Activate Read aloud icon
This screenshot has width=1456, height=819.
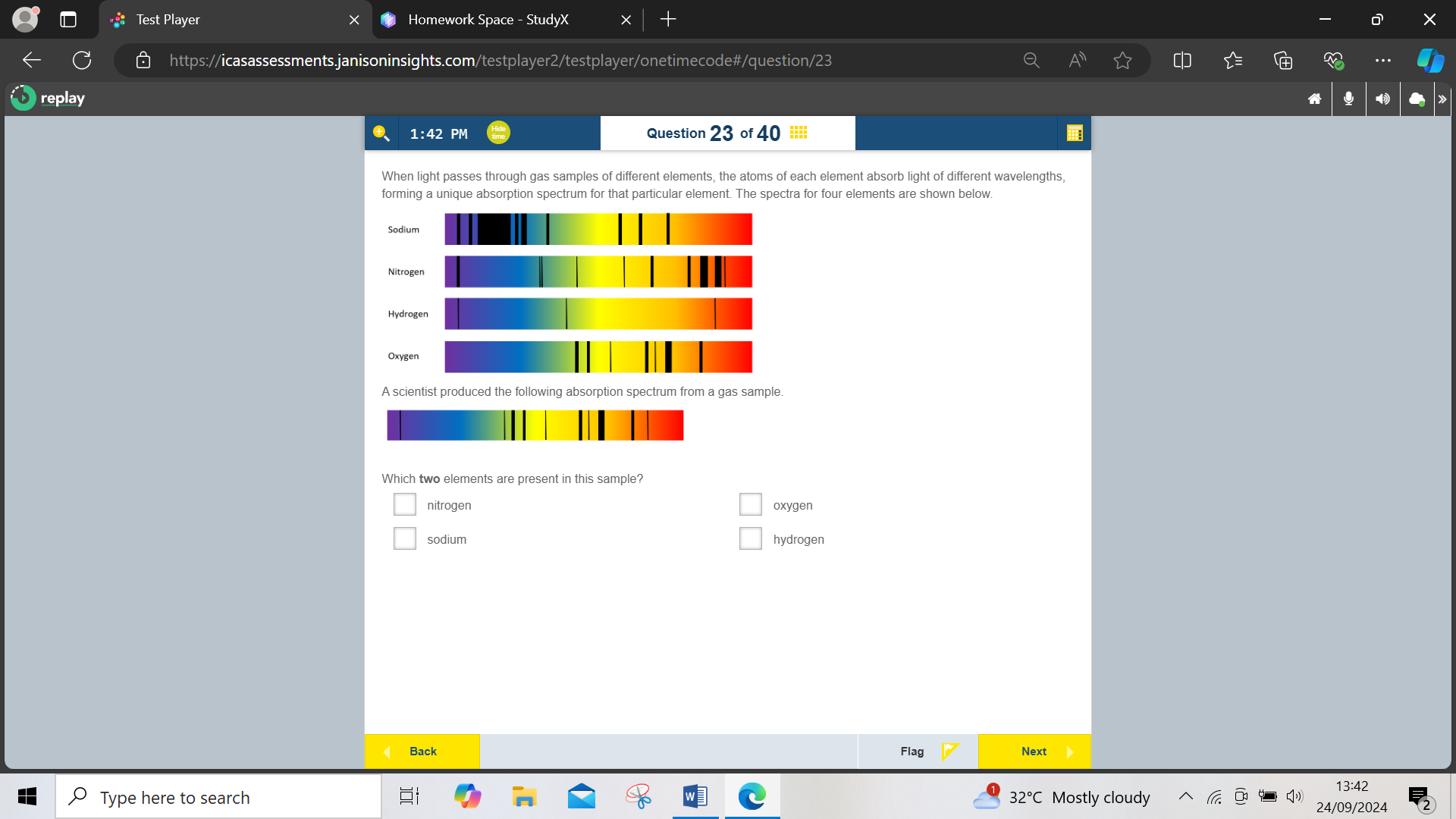coord(1077,60)
